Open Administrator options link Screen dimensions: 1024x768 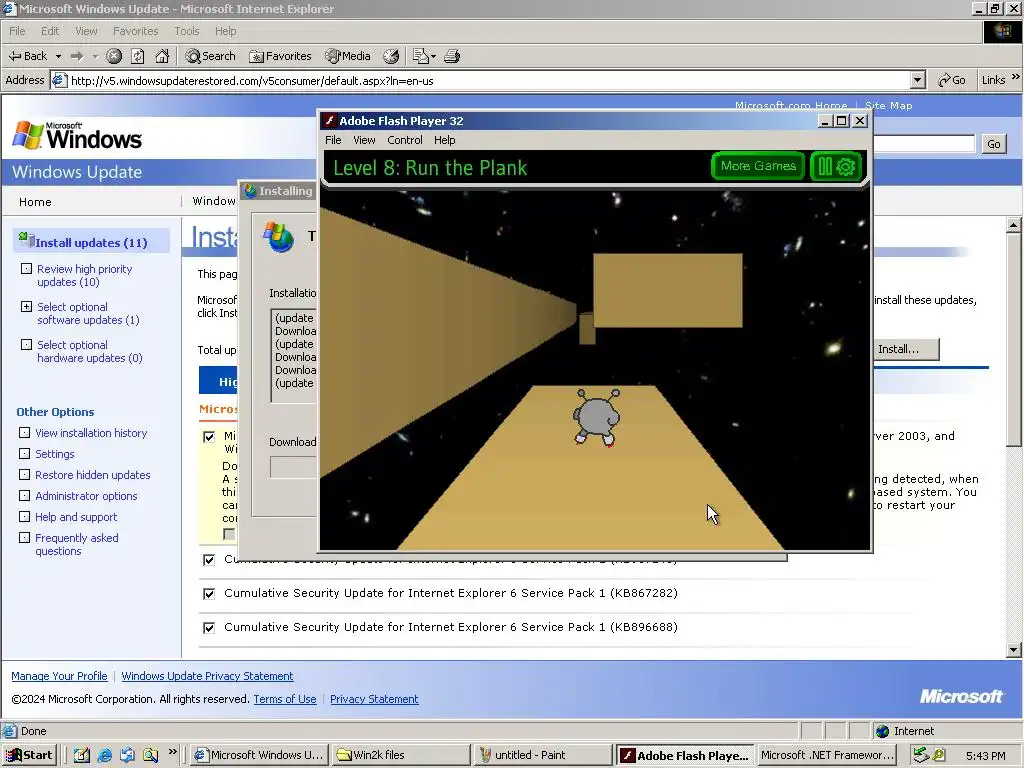86,495
